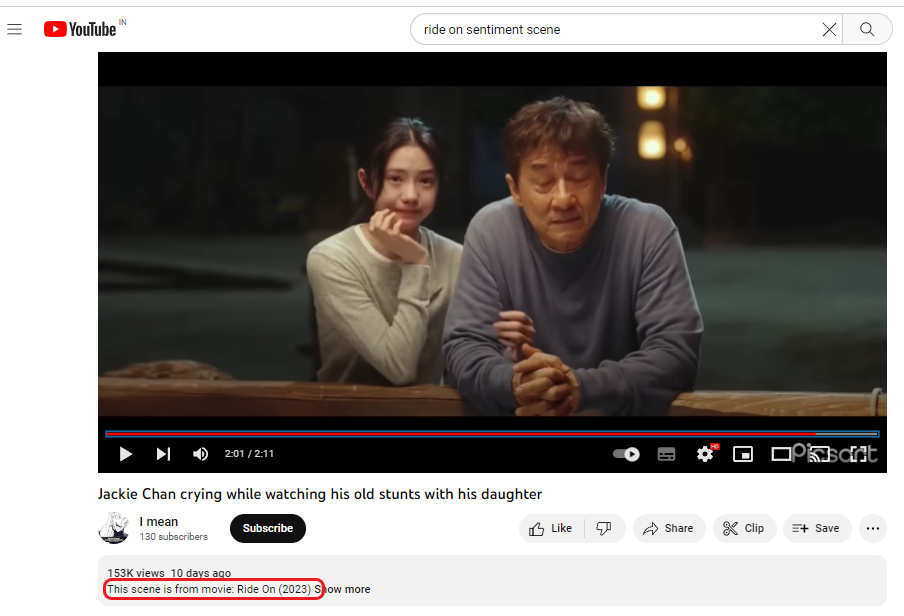Mute the video volume
904x616 pixels.
tap(200, 454)
